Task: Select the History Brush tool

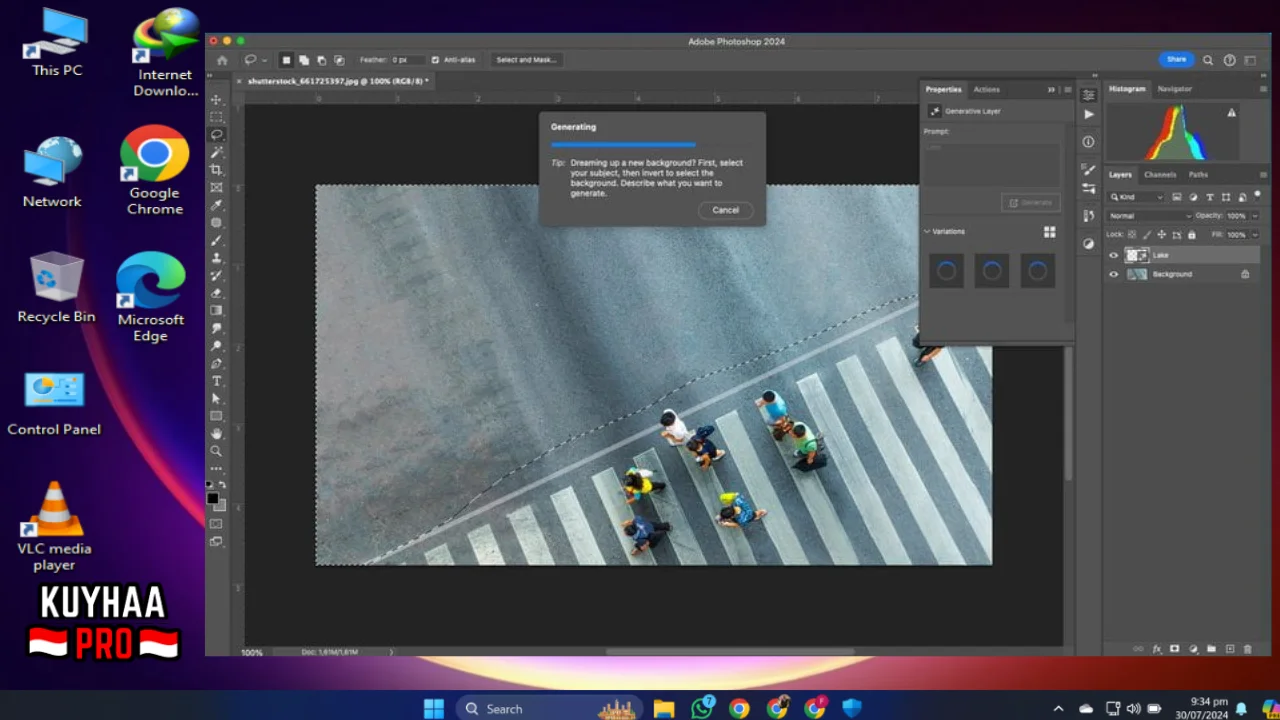Action: tap(216, 275)
